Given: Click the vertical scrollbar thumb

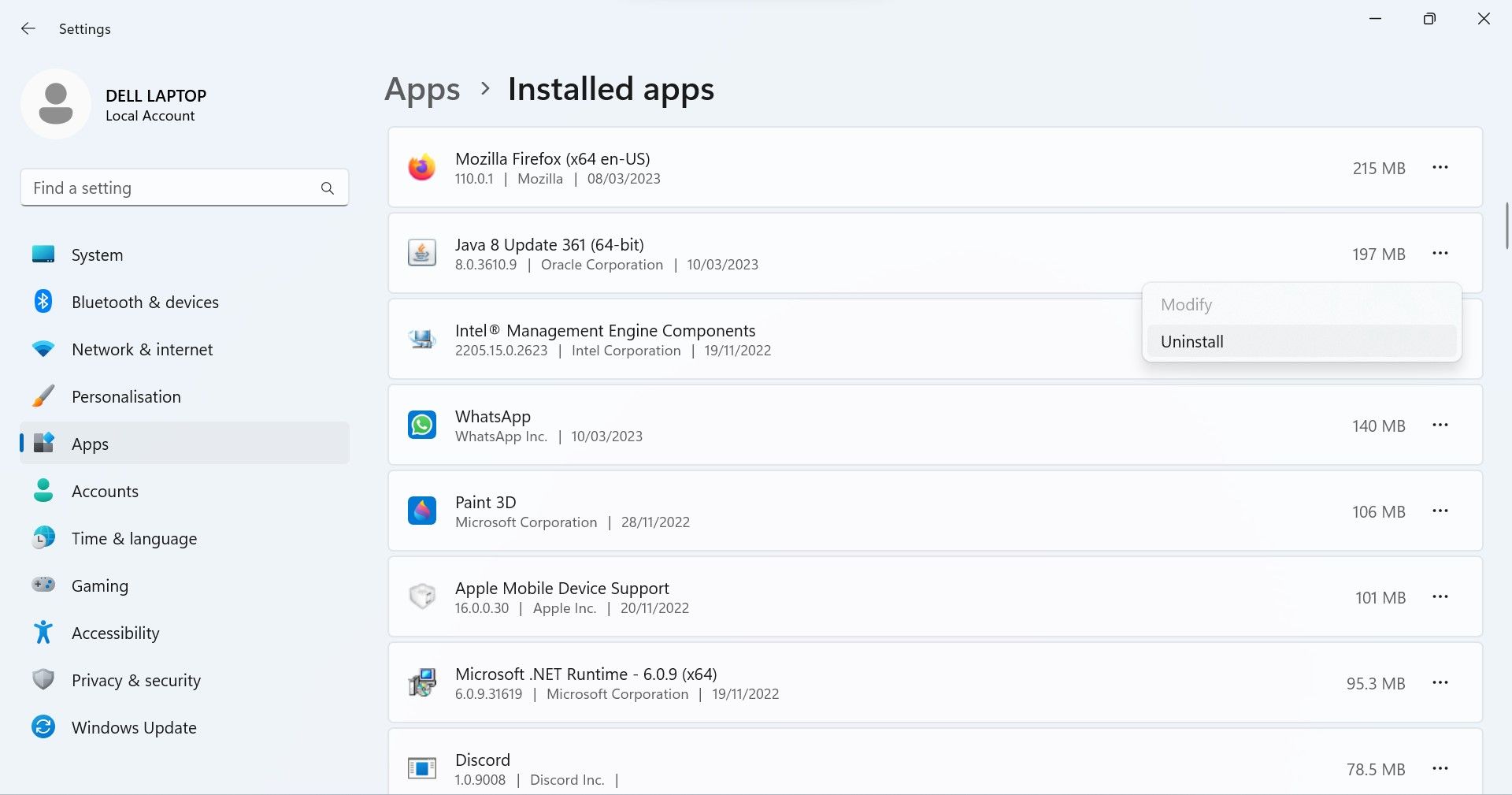Looking at the screenshot, I should (1506, 225).
